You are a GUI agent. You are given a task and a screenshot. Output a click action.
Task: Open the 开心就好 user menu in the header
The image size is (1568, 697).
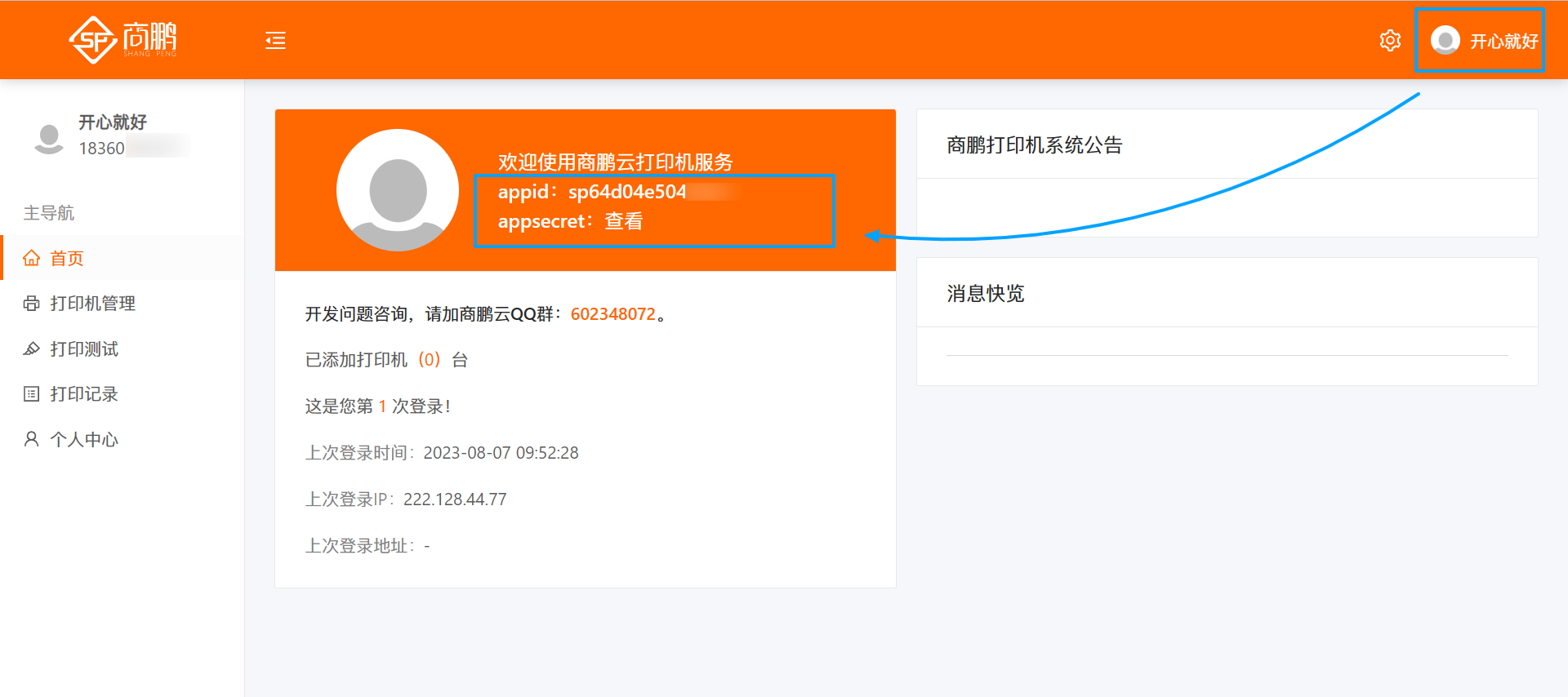click(x=1503, y=42)
